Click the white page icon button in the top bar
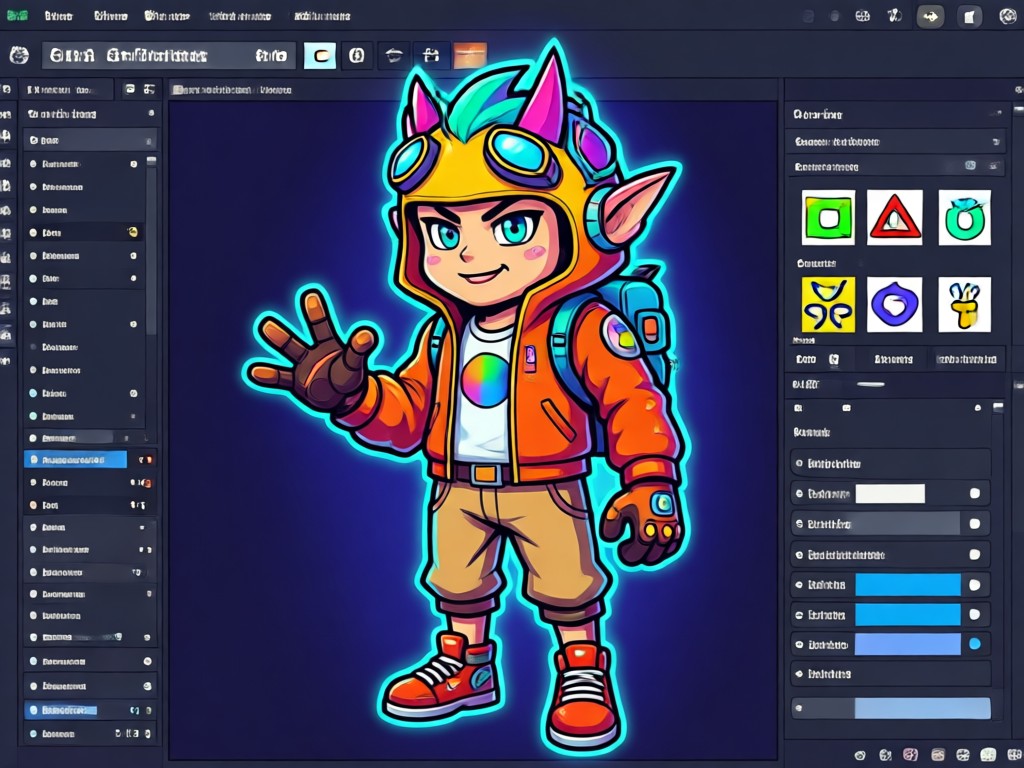The height and width of the screenshot is (768, 1024). coord(969,16)
